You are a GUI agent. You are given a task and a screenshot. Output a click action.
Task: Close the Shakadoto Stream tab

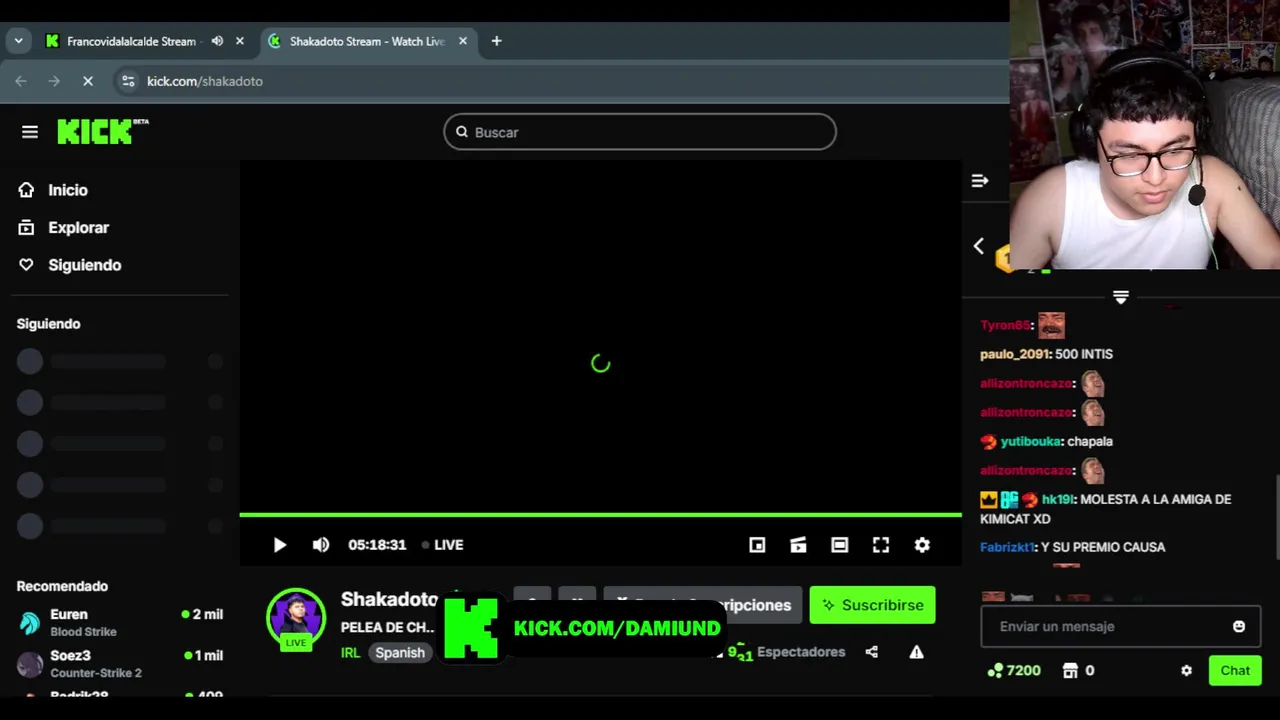[463, 41]
